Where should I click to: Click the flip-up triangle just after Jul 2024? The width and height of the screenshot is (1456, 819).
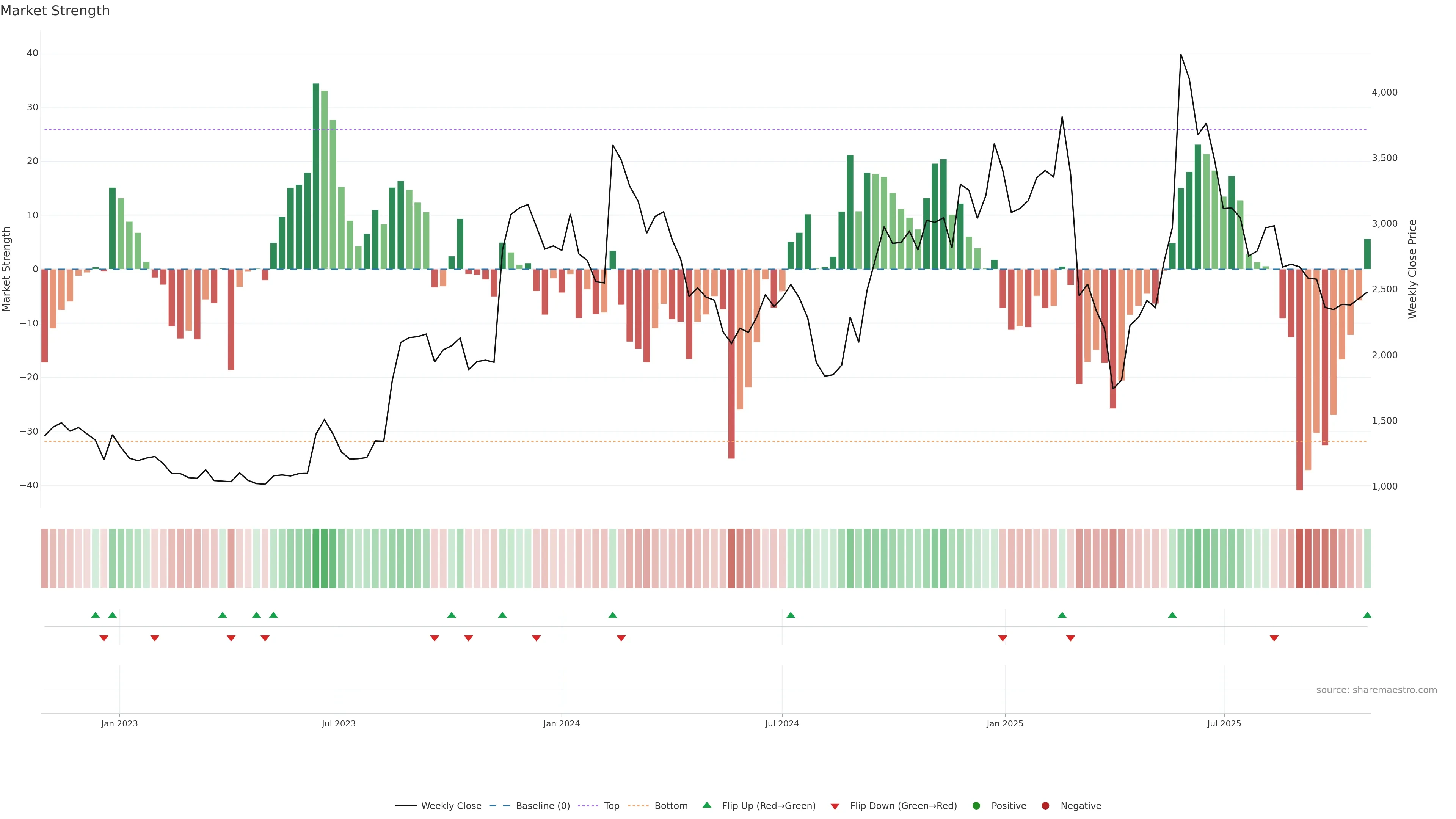click(791, 615)
